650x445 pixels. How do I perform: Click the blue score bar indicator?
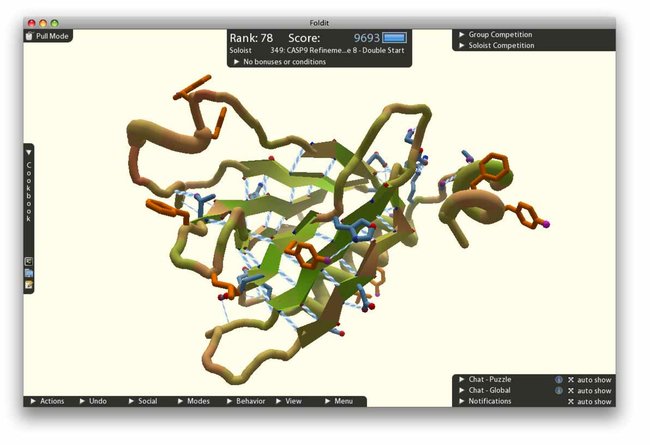396,38
